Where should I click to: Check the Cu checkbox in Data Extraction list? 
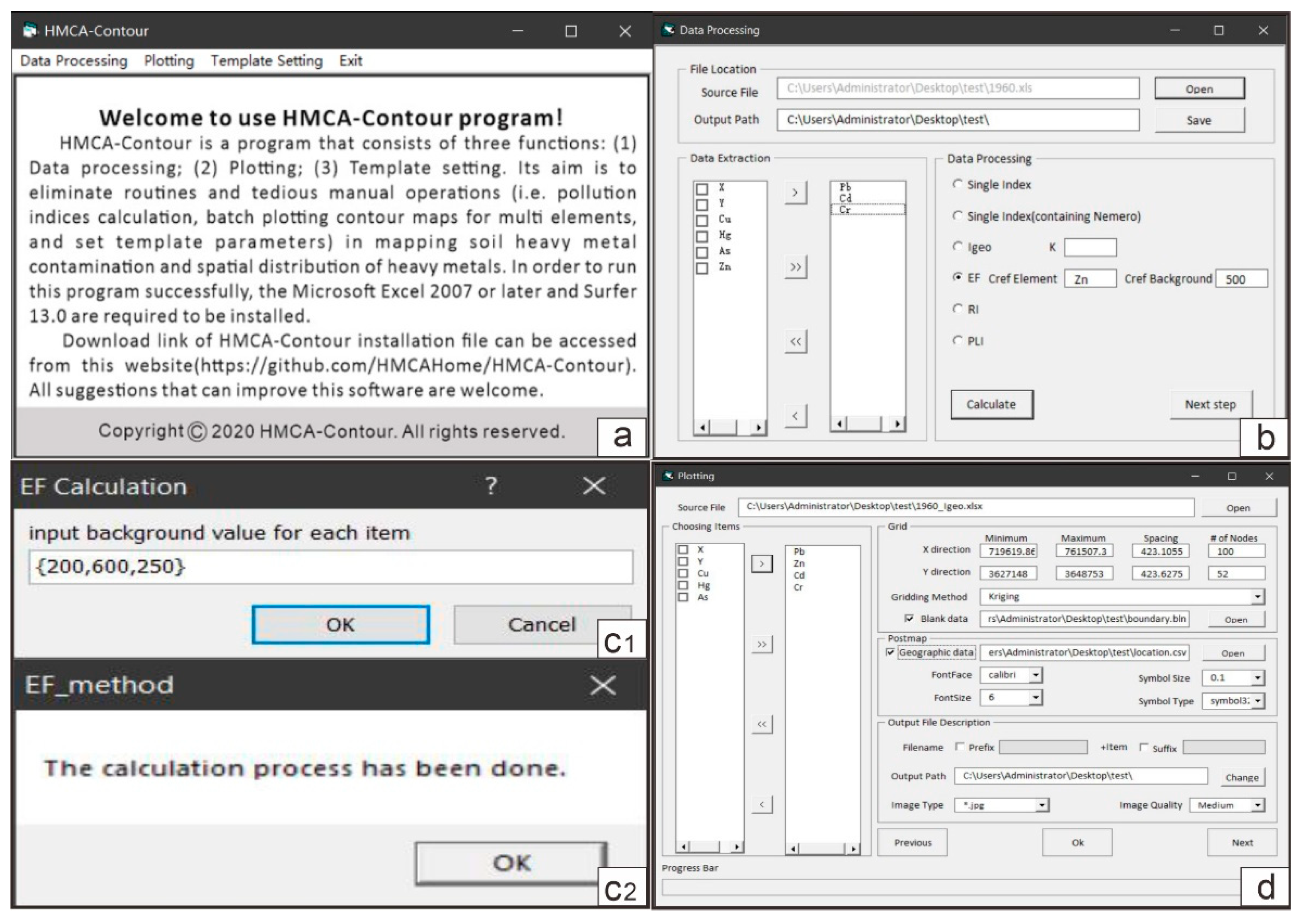coord(702,220)
